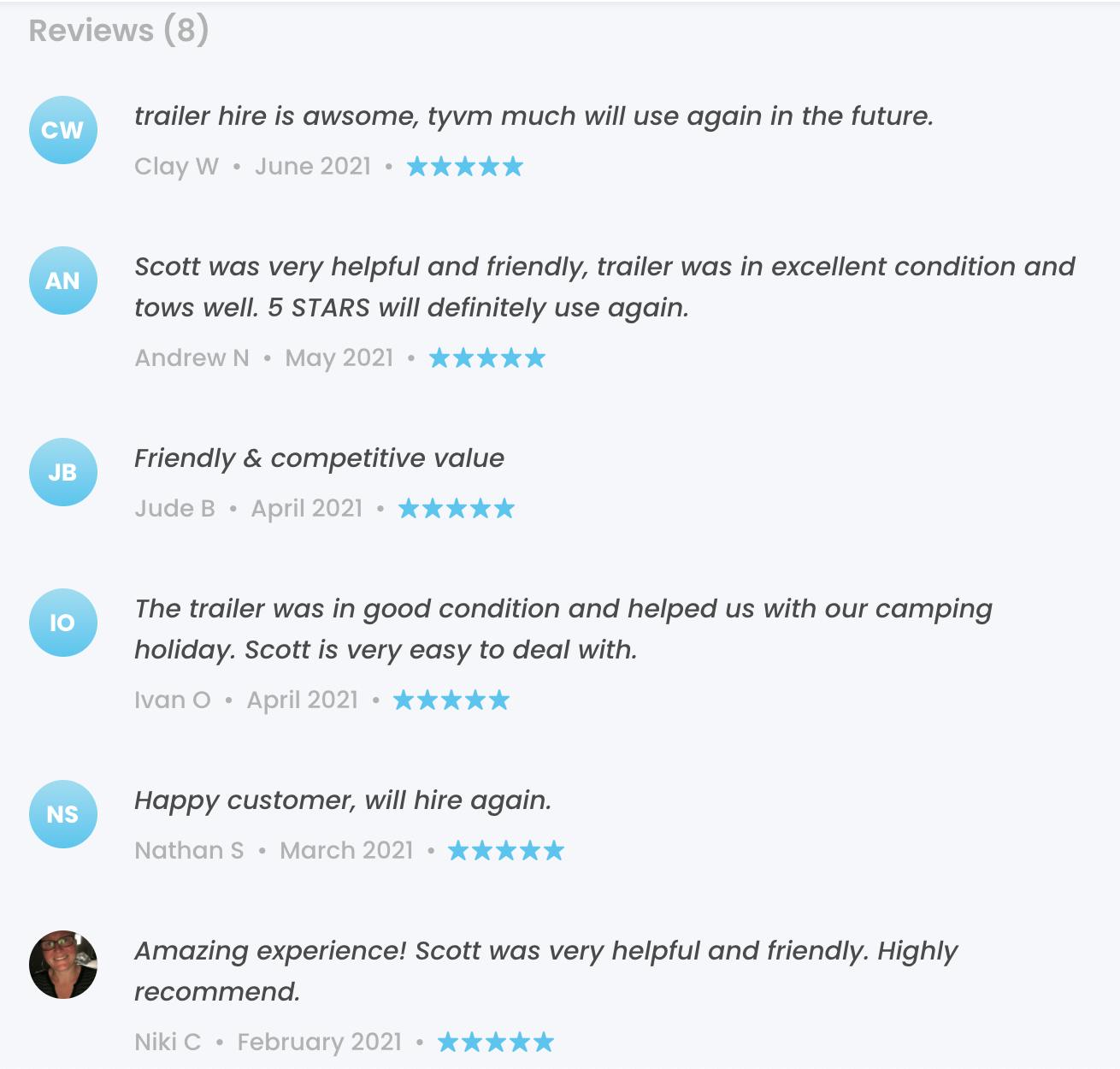Click the Reviews (8) heading
Image resolution: width=1120 pixels, height=1069 pixels.
pyautogui.click(x=119, y=31)
